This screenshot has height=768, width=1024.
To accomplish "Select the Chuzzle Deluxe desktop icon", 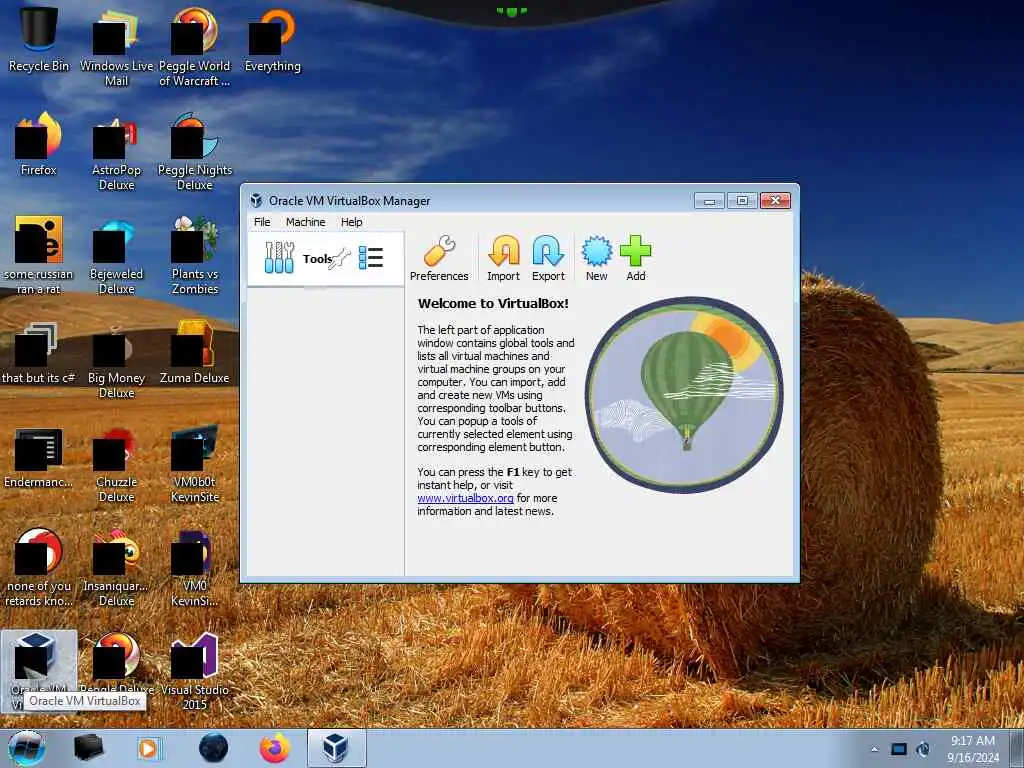I will (116, 463).
